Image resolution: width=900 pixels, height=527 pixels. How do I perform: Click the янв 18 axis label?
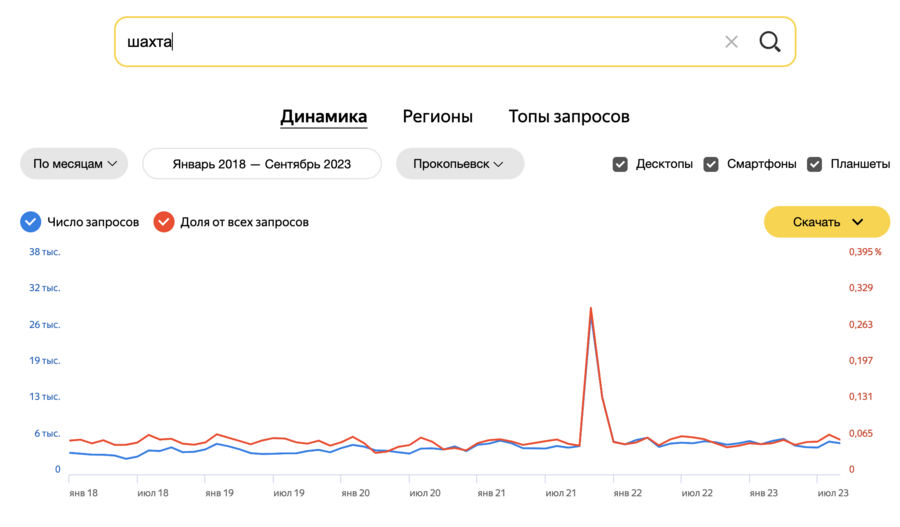click(83, 493)
